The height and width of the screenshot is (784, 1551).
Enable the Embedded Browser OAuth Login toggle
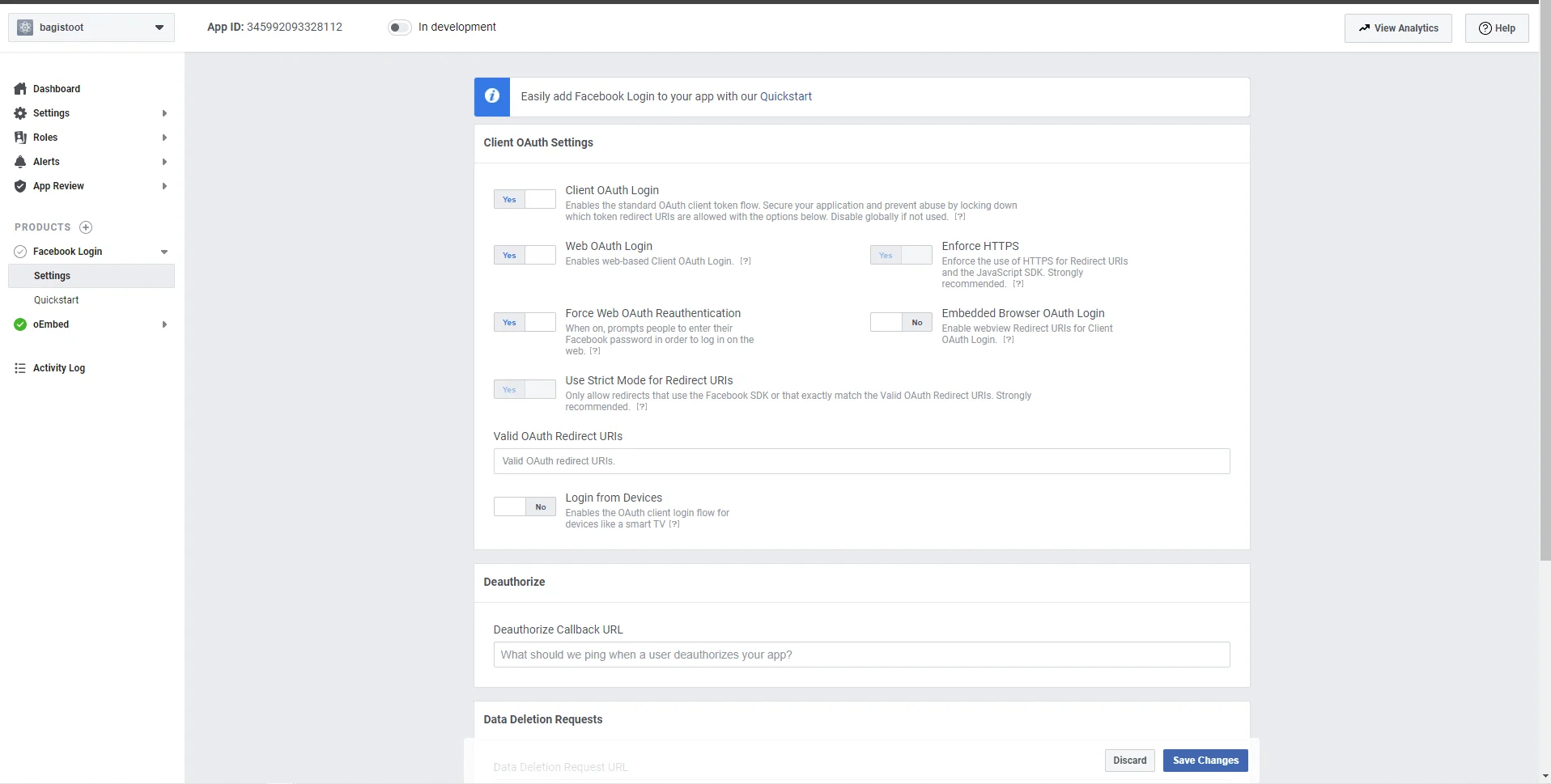click(900, 323)
